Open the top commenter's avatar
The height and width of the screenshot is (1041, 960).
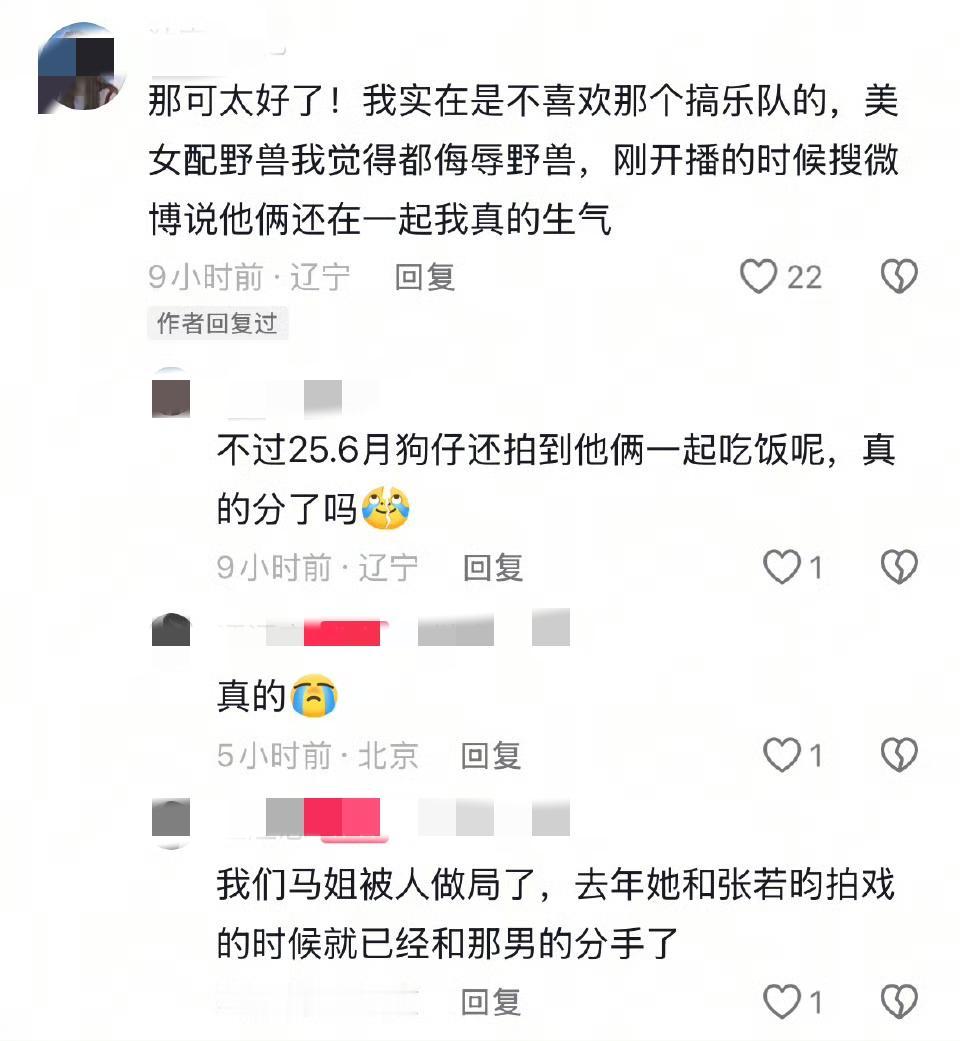(81, 68)
